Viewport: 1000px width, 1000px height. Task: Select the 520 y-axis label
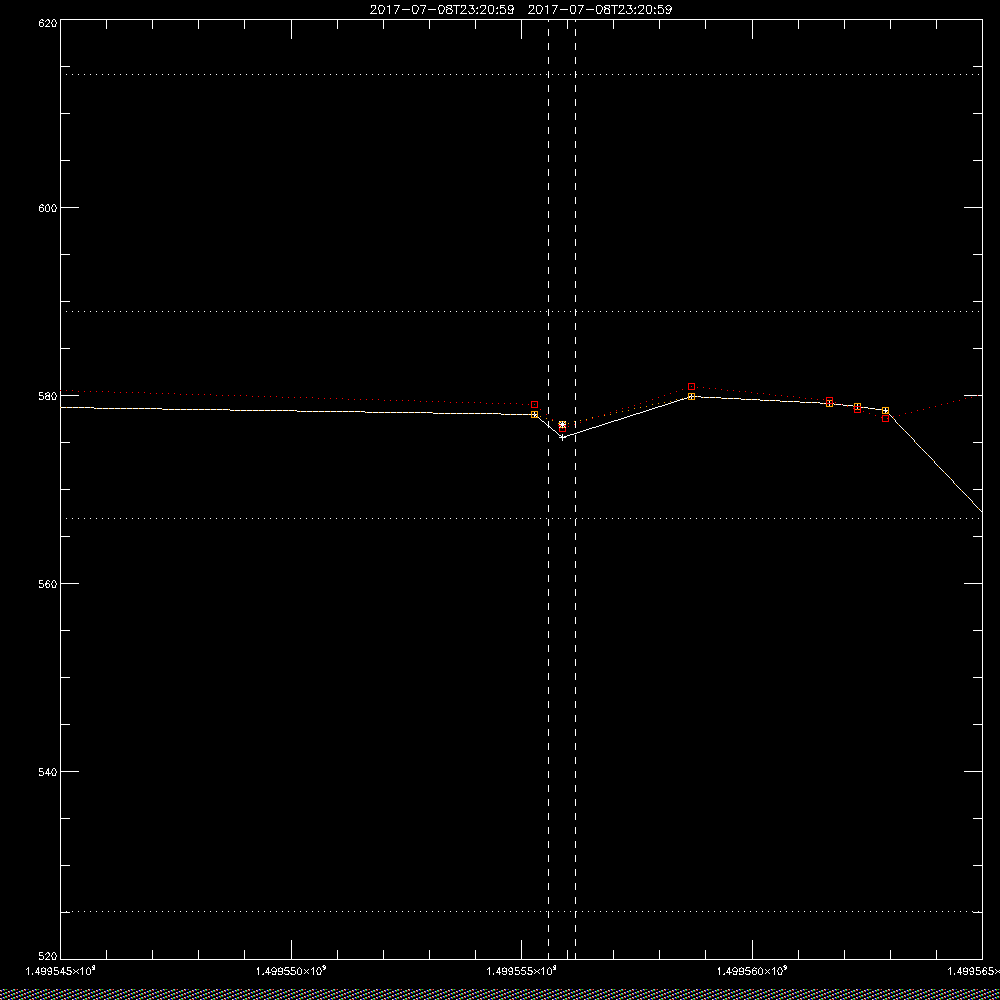point(48,957)
